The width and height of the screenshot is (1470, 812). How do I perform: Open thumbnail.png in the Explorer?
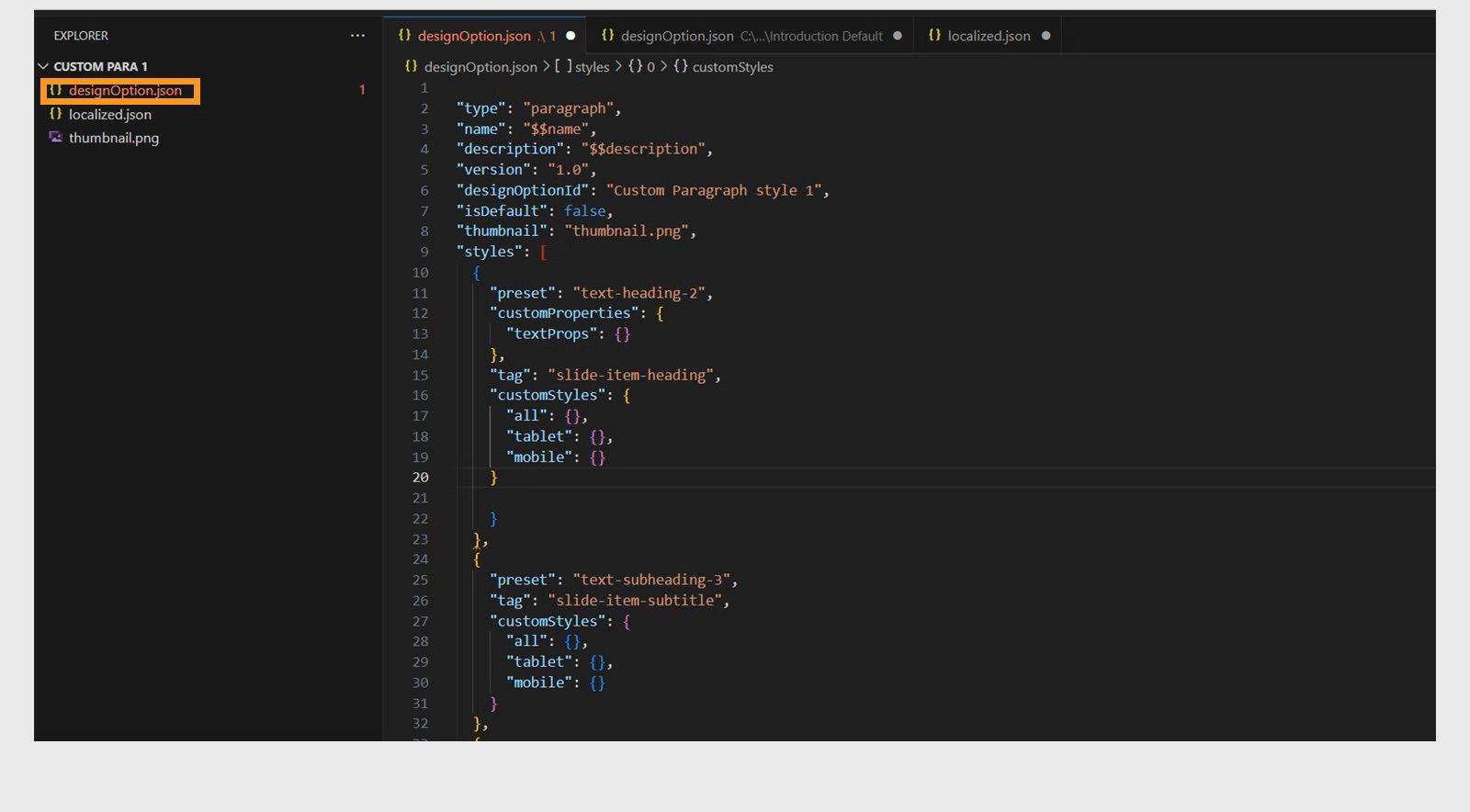coord(113,138)
